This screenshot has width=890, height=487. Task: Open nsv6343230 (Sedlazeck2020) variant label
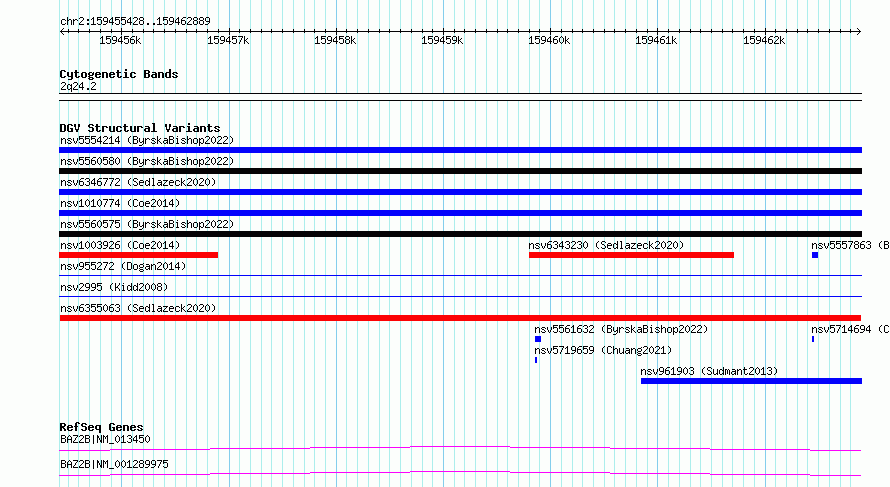tap(606, 245)
